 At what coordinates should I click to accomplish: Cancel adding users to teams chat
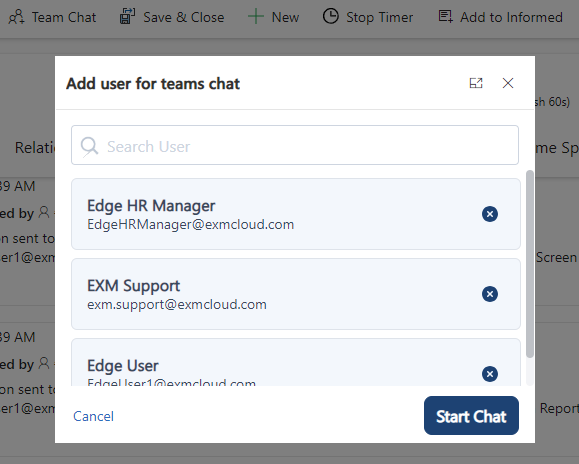[93, 416]
